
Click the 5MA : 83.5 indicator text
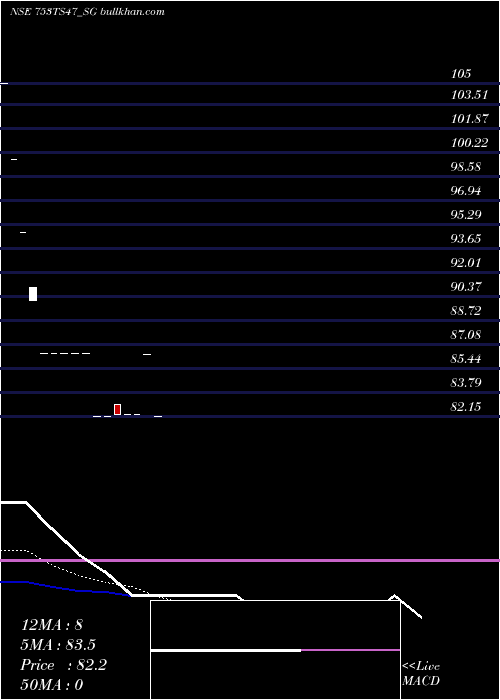[x=58, y=645]
